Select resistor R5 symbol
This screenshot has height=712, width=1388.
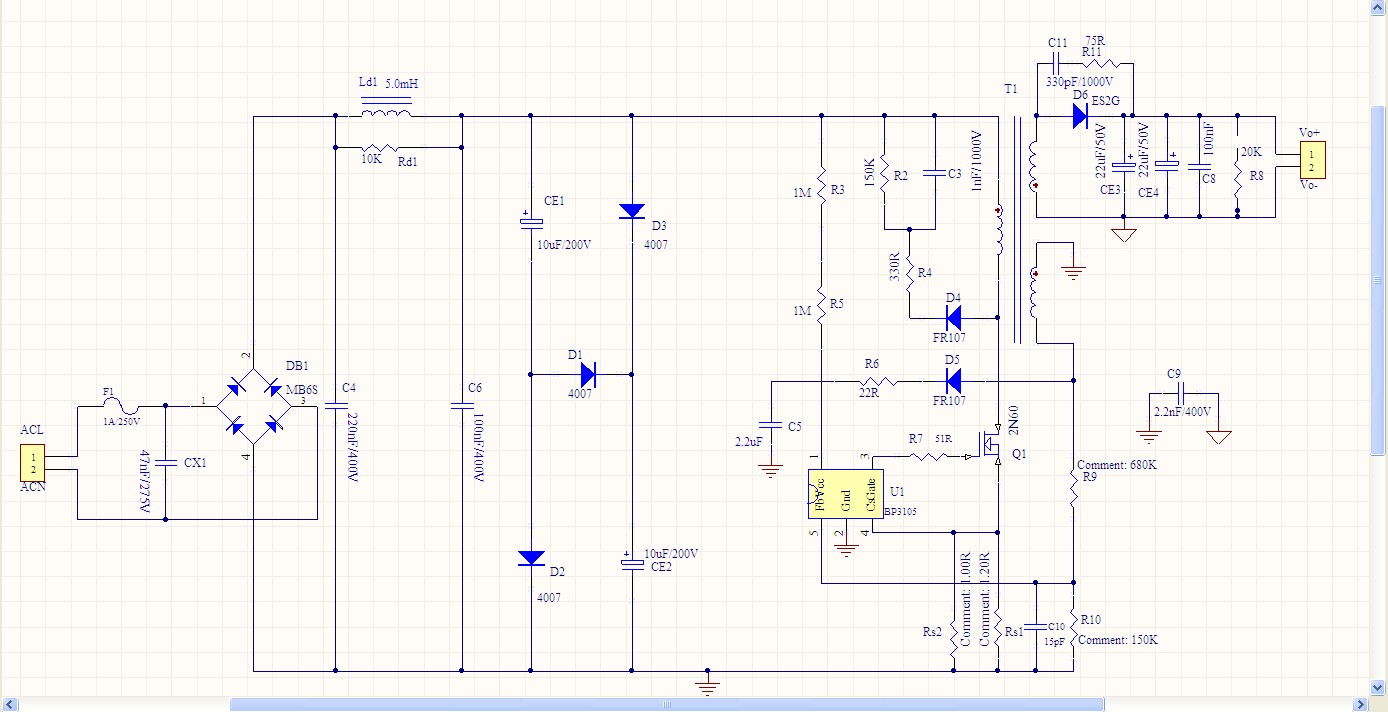pos(820,303)
